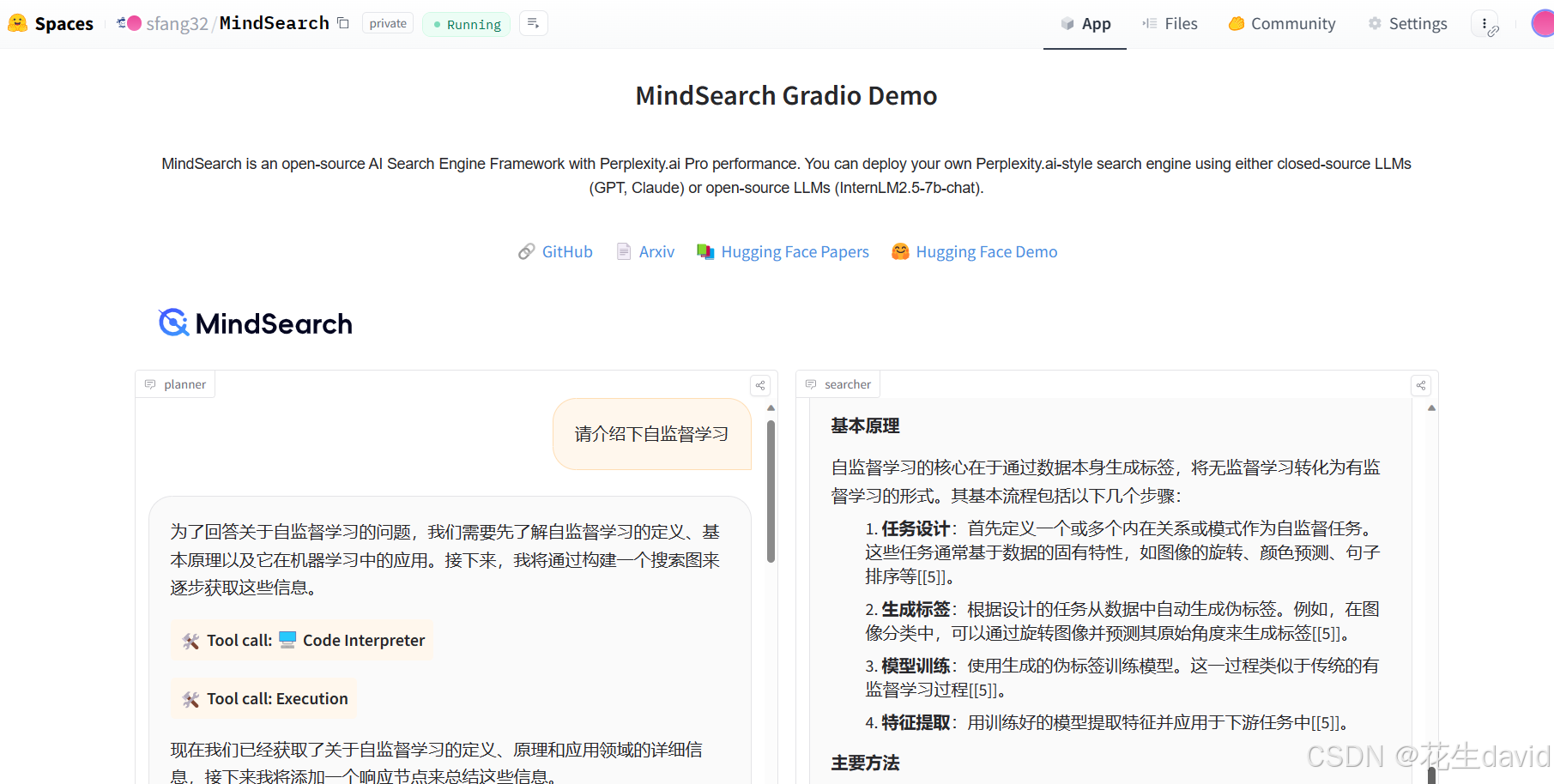Viewport: 1554px width, 784px height.
Task: Click the MindSearch logo image
Action: (x=256, y=323)
